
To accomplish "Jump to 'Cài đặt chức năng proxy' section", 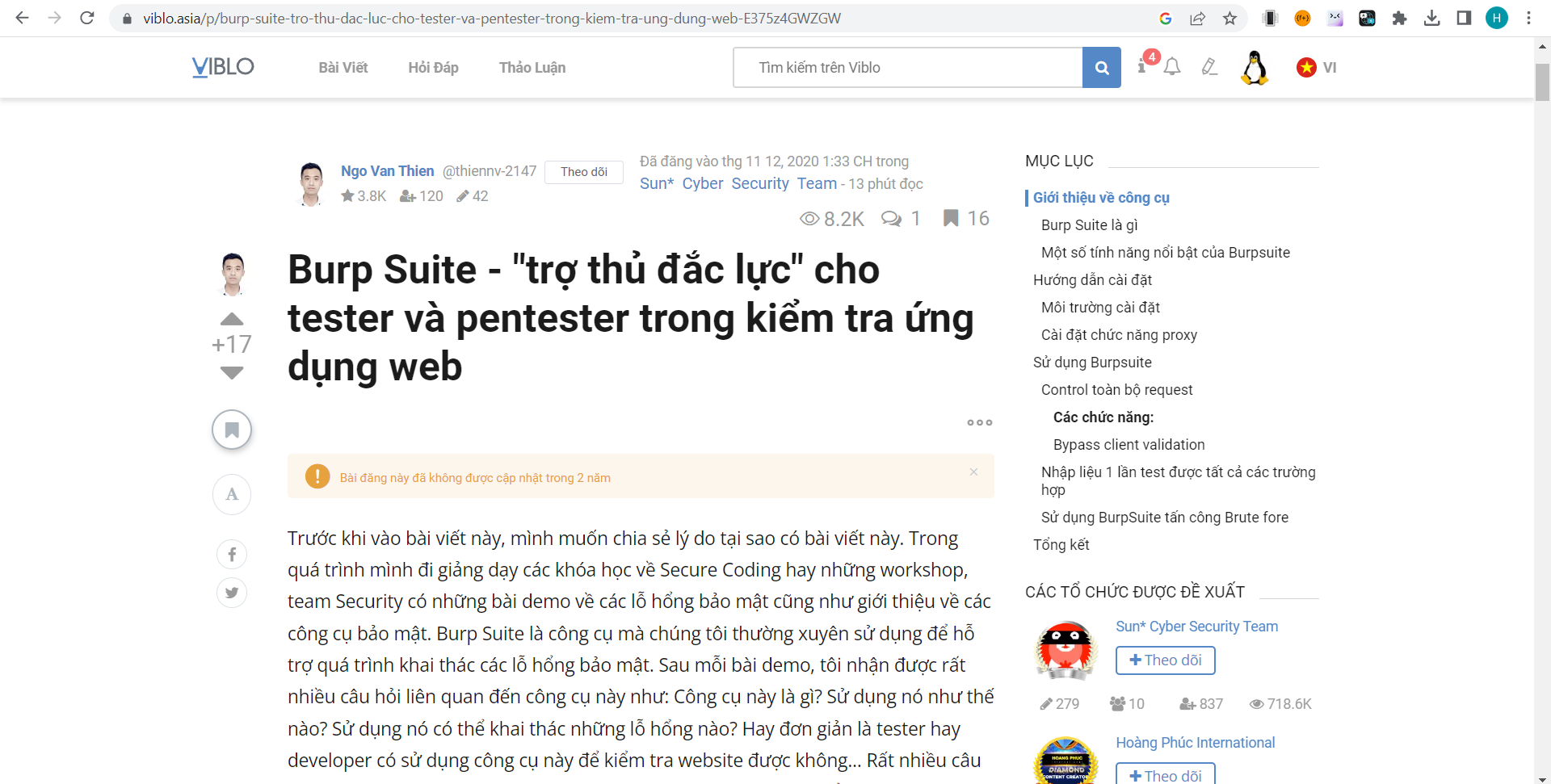I will pyautogui.click(x=1119, y=335).
